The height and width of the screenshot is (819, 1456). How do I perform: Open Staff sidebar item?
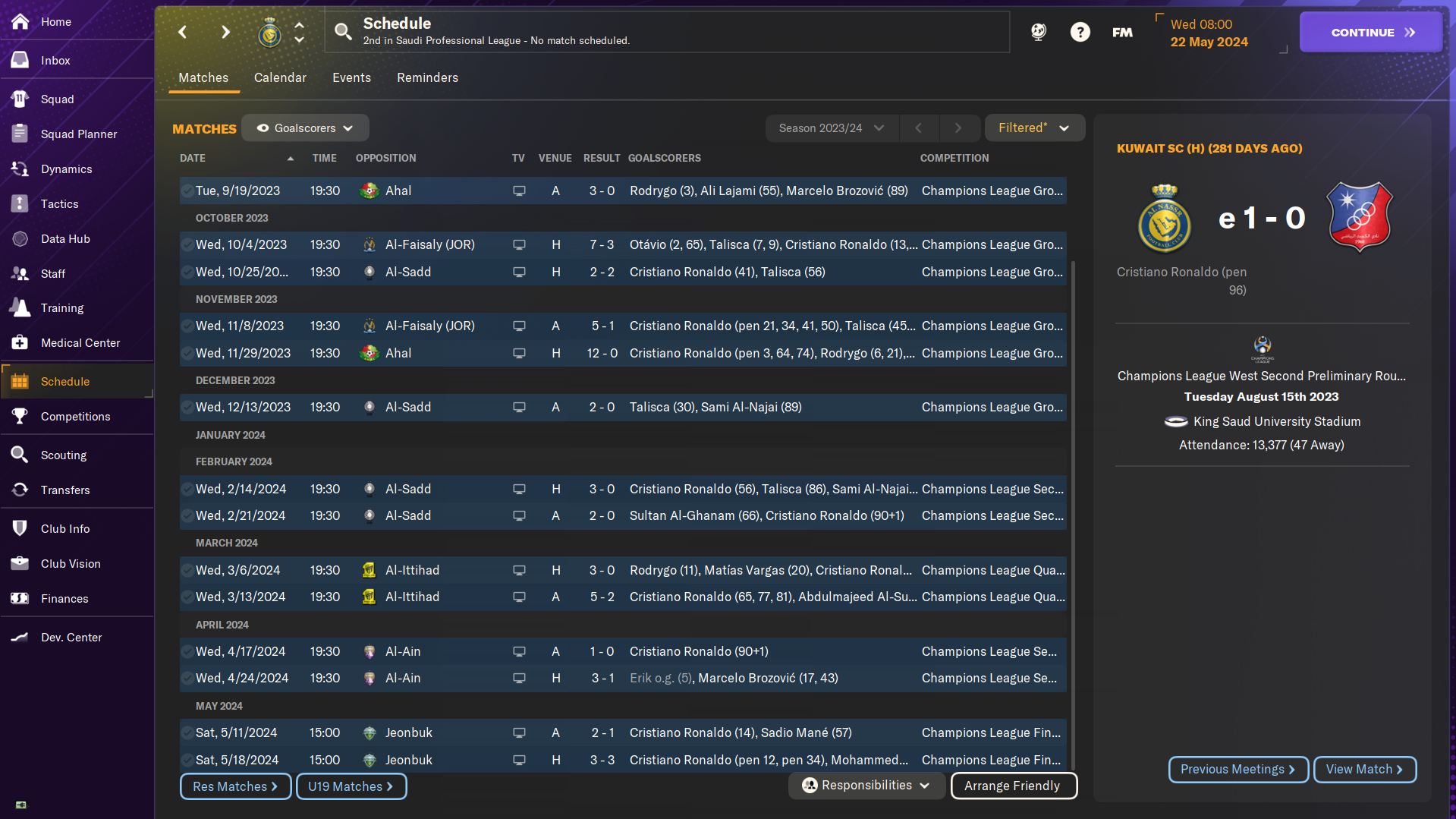click(77, 273)
